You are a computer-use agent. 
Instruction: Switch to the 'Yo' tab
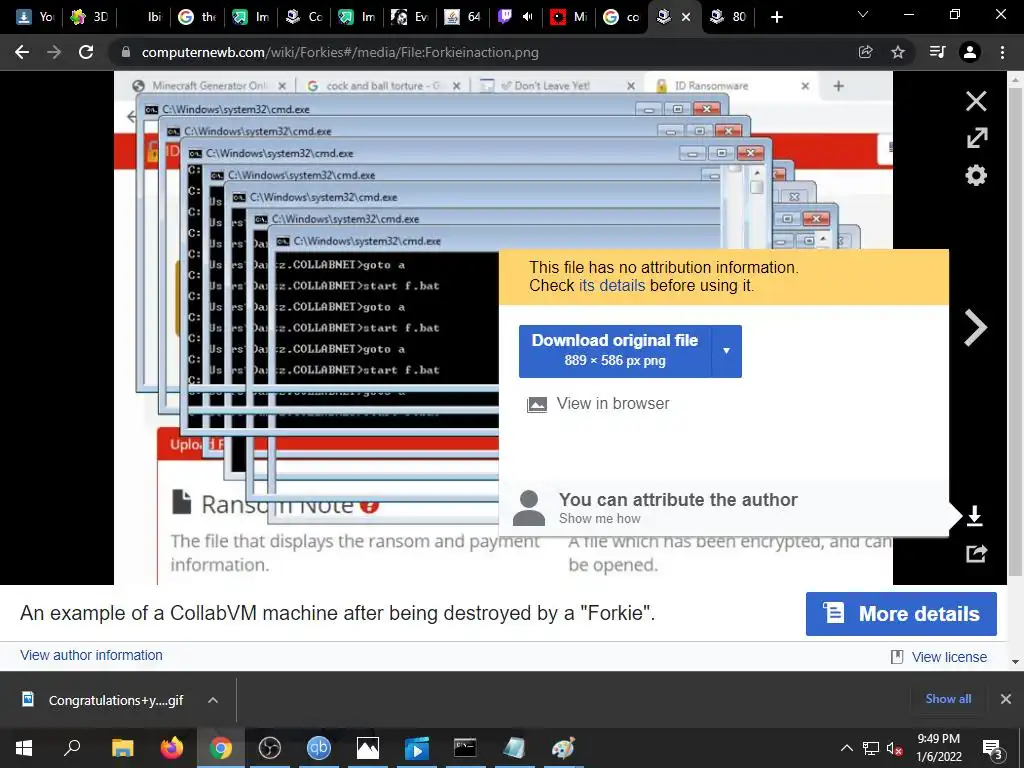35,17
